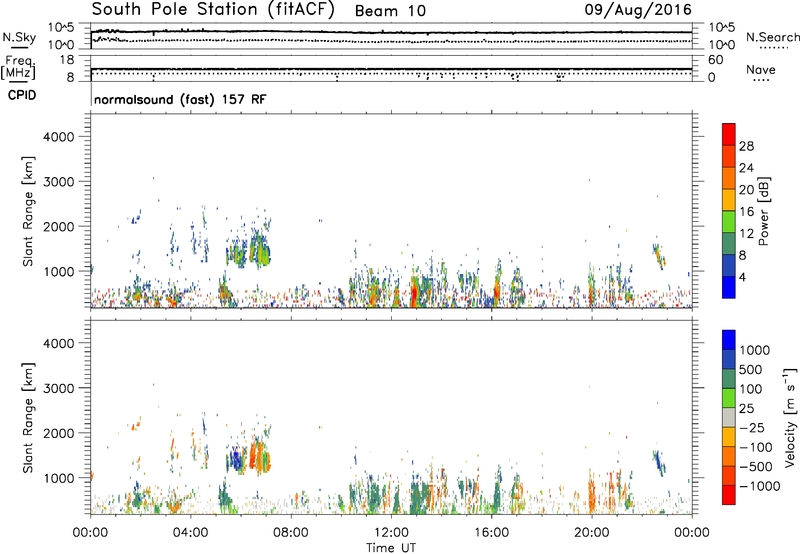The image size is (800, 554).
Task: Click the 'N.Sky' legend label
Action: click(19, 37)
